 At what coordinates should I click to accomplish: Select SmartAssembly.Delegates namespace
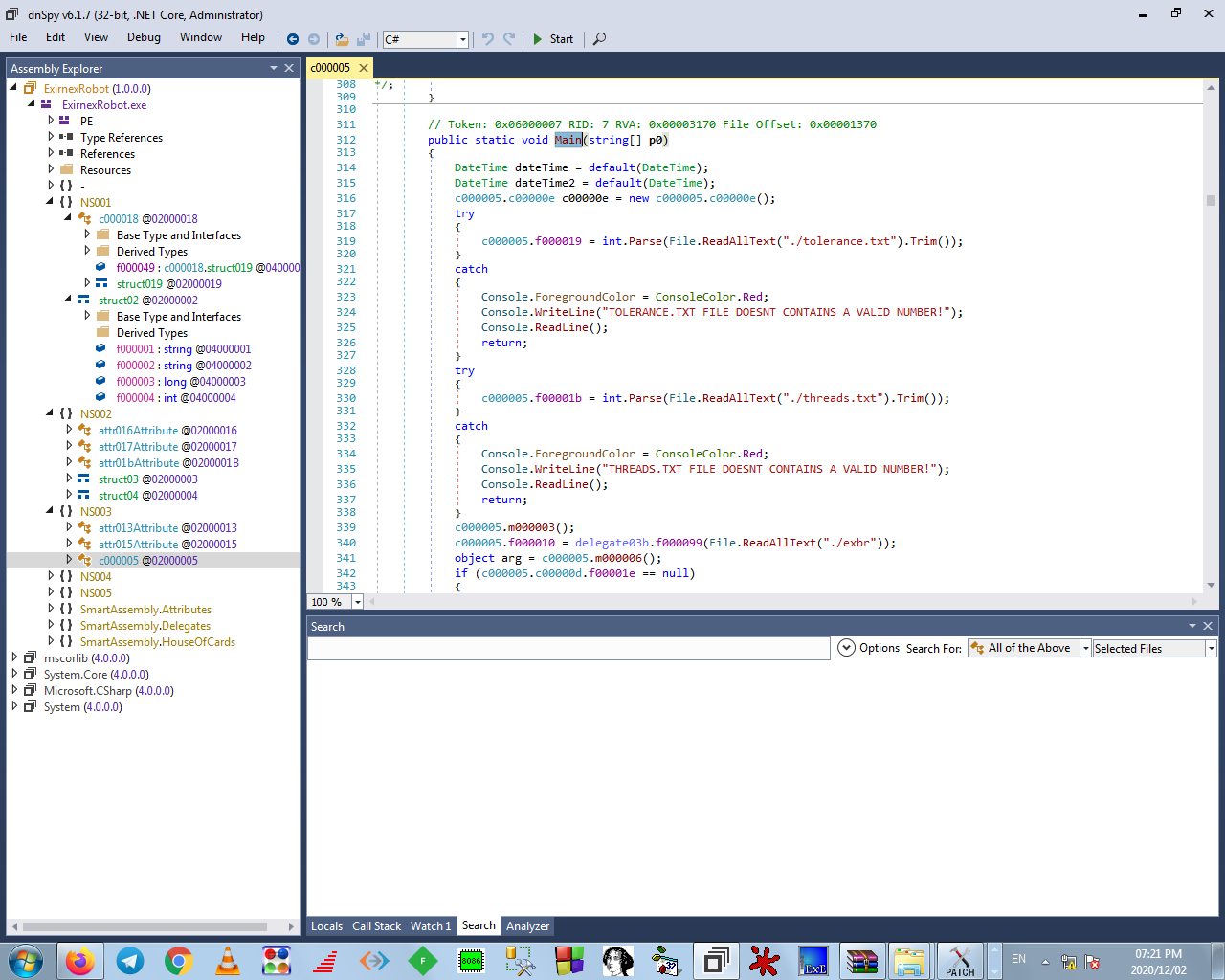(145, 626)
